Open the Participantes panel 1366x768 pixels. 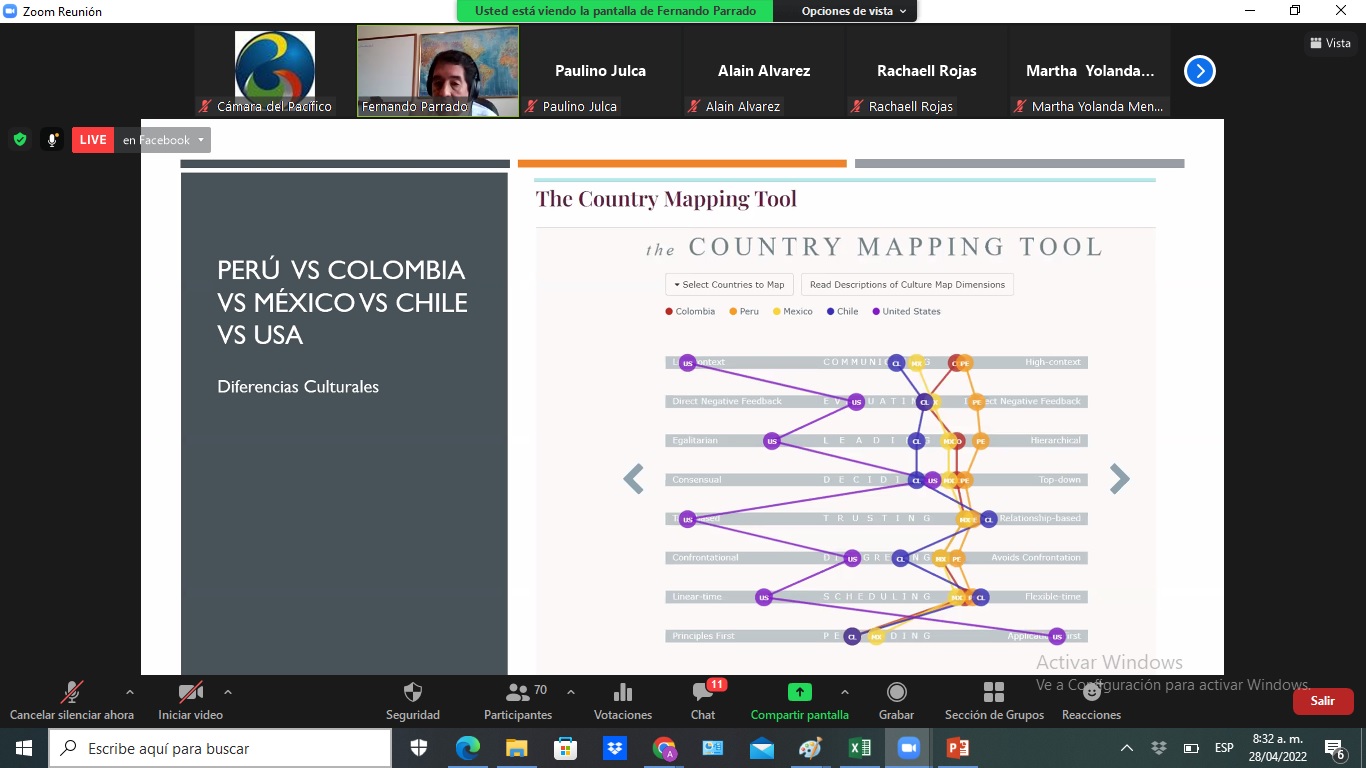518,700
